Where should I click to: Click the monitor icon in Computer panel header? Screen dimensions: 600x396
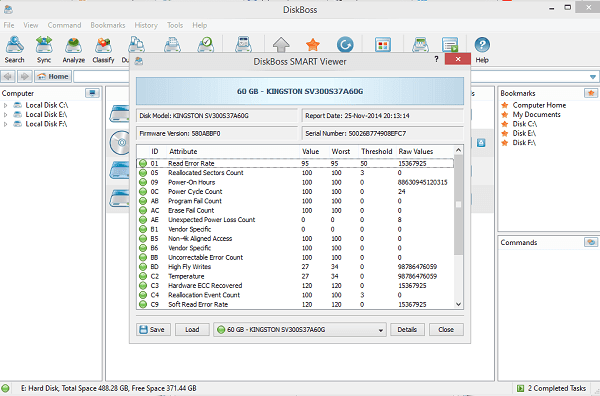click(x=92, y=93)
